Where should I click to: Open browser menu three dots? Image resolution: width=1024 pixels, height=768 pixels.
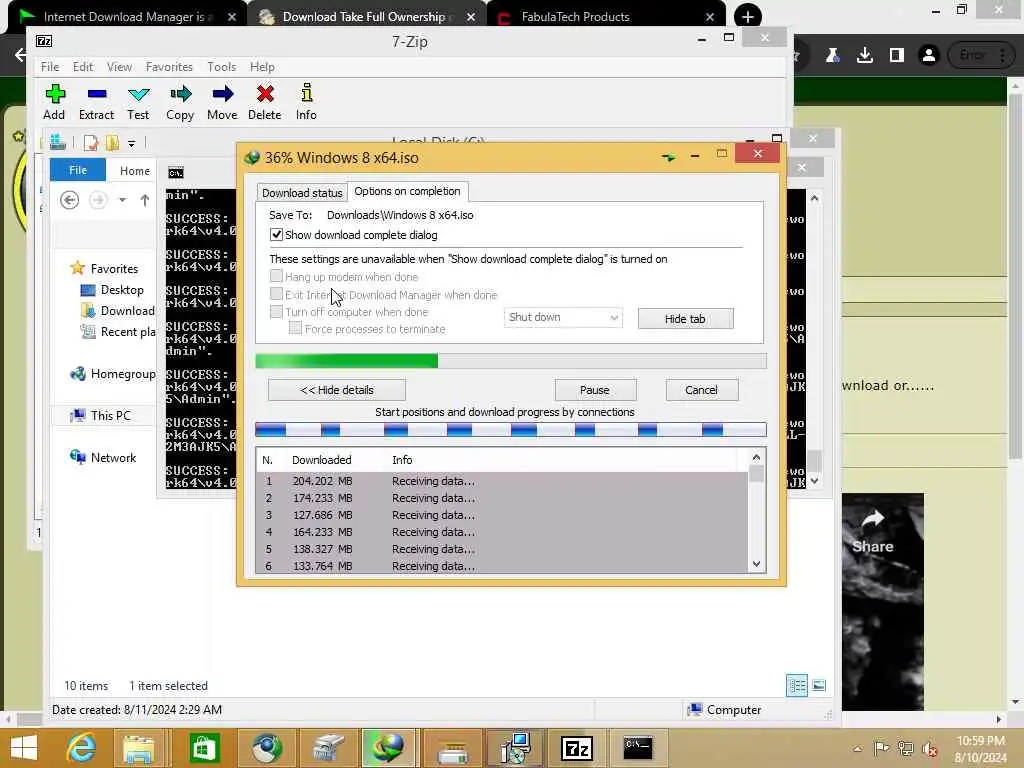[x=1002, y=56]
